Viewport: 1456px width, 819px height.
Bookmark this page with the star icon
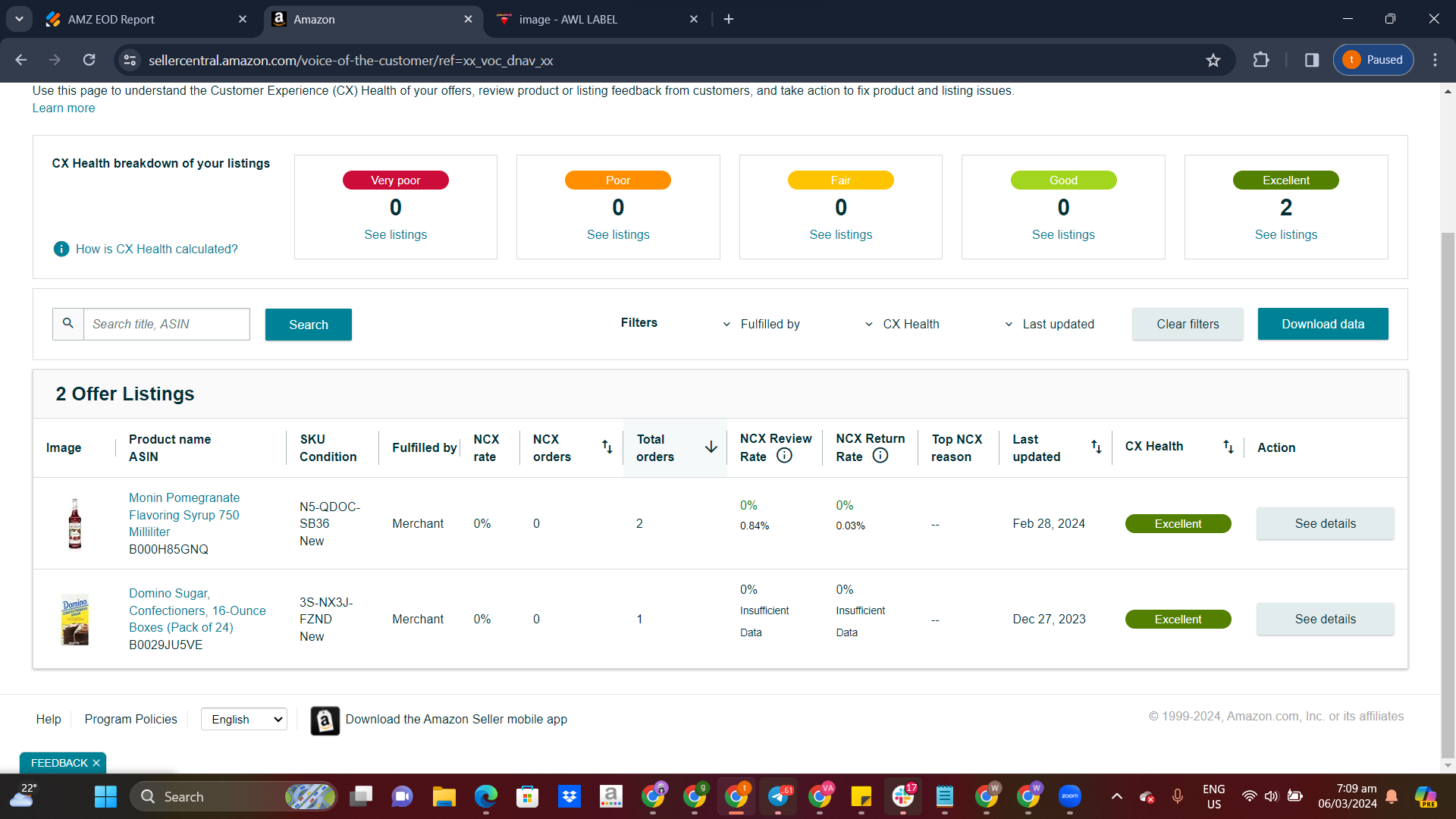[1213, 60]
